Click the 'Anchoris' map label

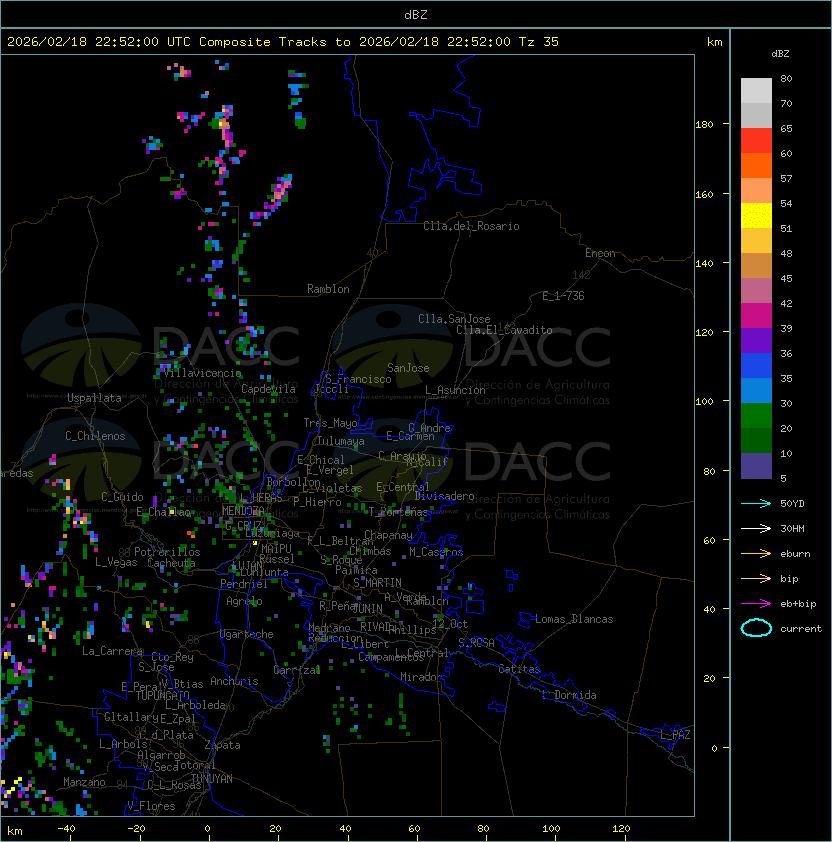[234, 681]
